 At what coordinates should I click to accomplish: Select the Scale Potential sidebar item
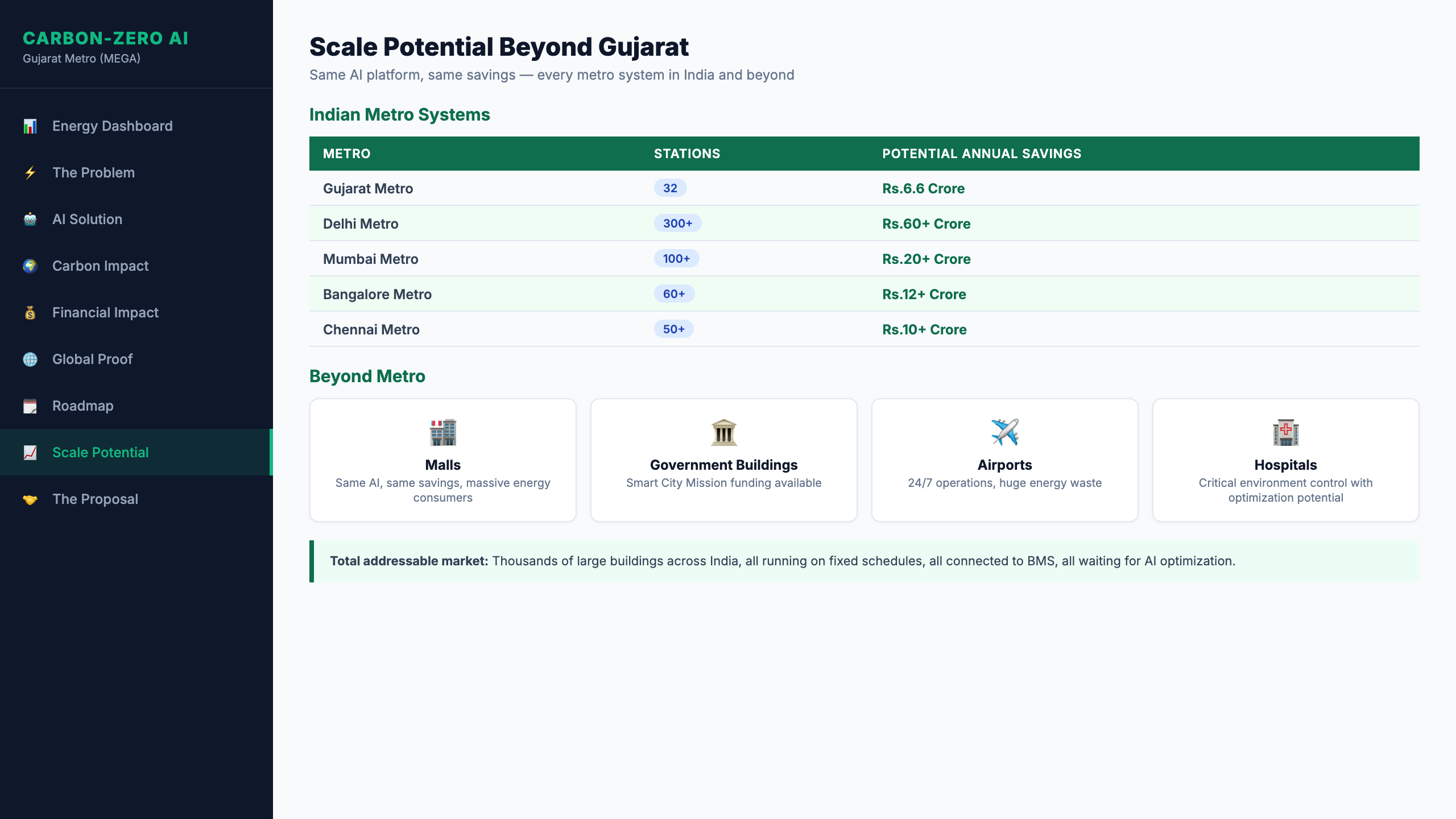(100, 453)
